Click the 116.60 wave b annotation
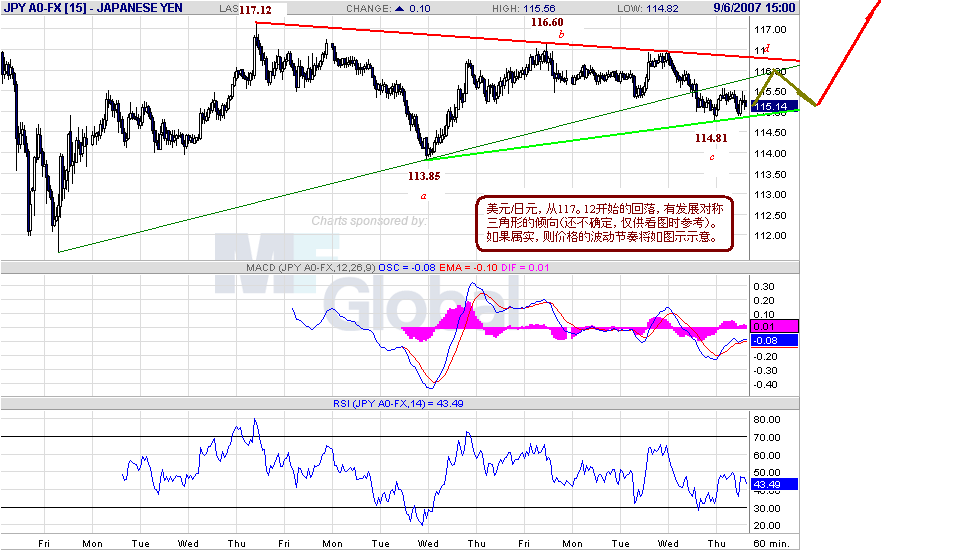 pyautogui.click(x=547, y=22)
